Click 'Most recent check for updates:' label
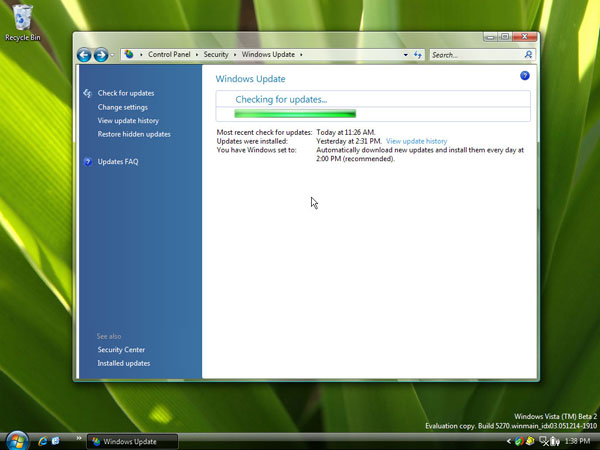The height and width of the screenshot is (450, 600). [x=264, y=132]
